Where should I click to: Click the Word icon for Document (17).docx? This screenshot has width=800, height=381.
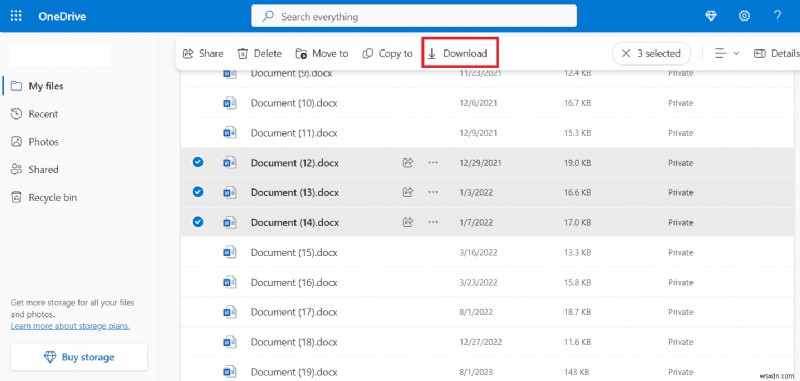pyautogui.click(x=230, y=312)
